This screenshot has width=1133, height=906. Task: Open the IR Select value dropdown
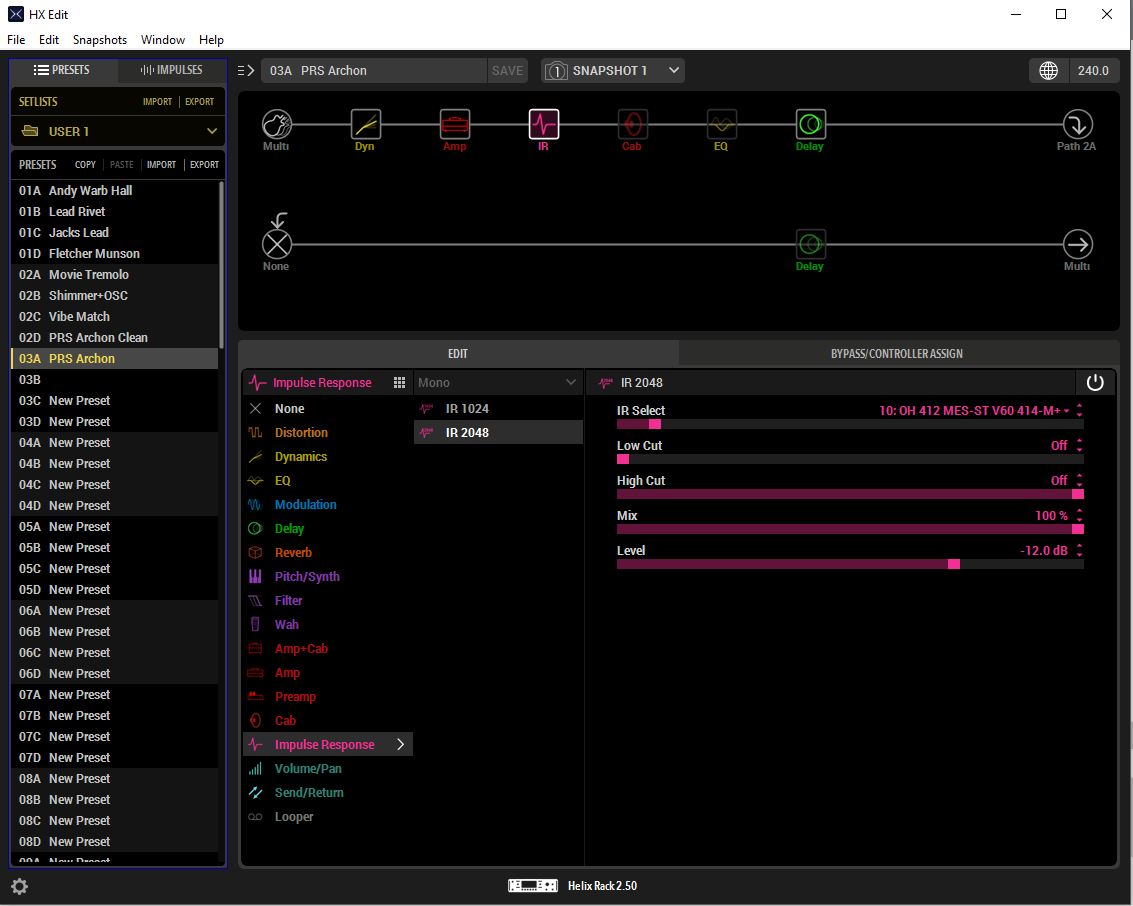tap(973, 410)
